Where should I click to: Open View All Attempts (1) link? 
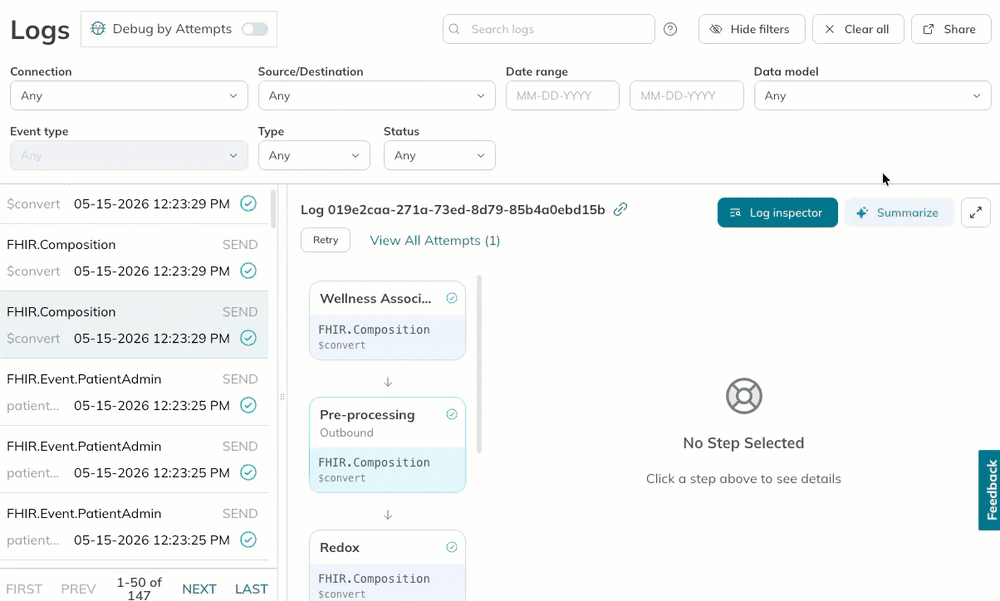click(435, 241)
